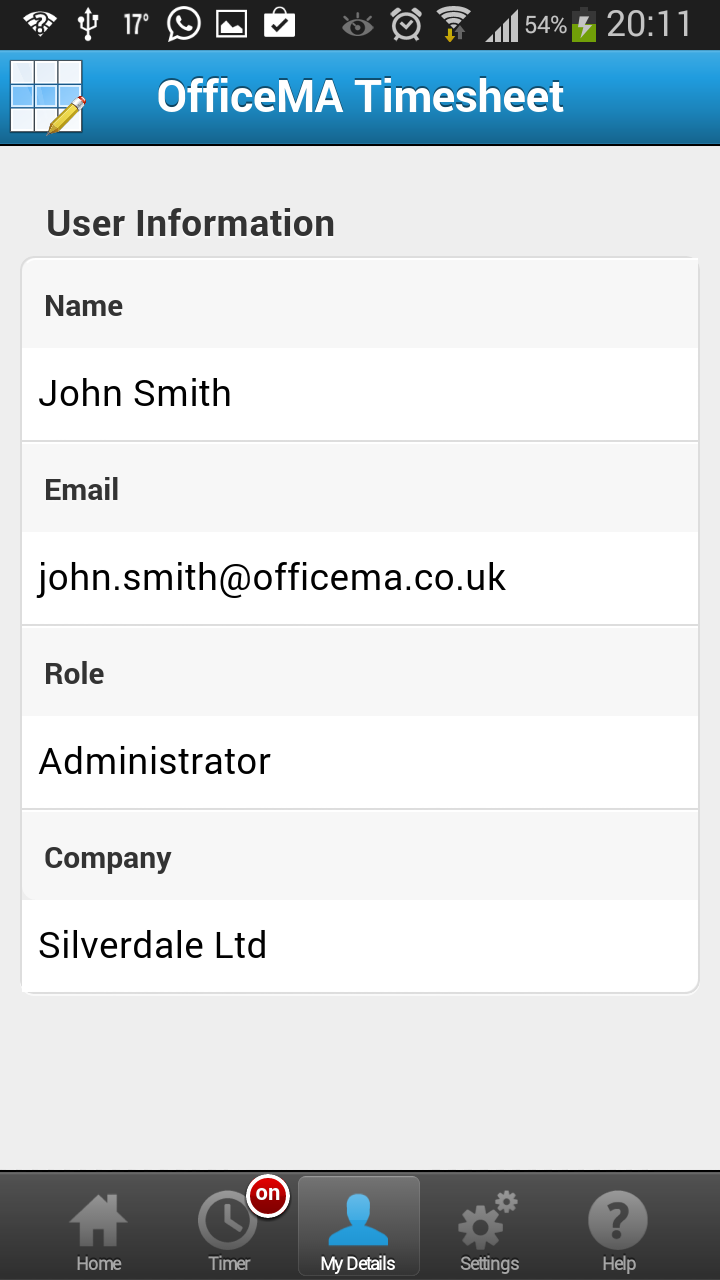
Task: Tap the name field John Smith
Action: point(360,394)
